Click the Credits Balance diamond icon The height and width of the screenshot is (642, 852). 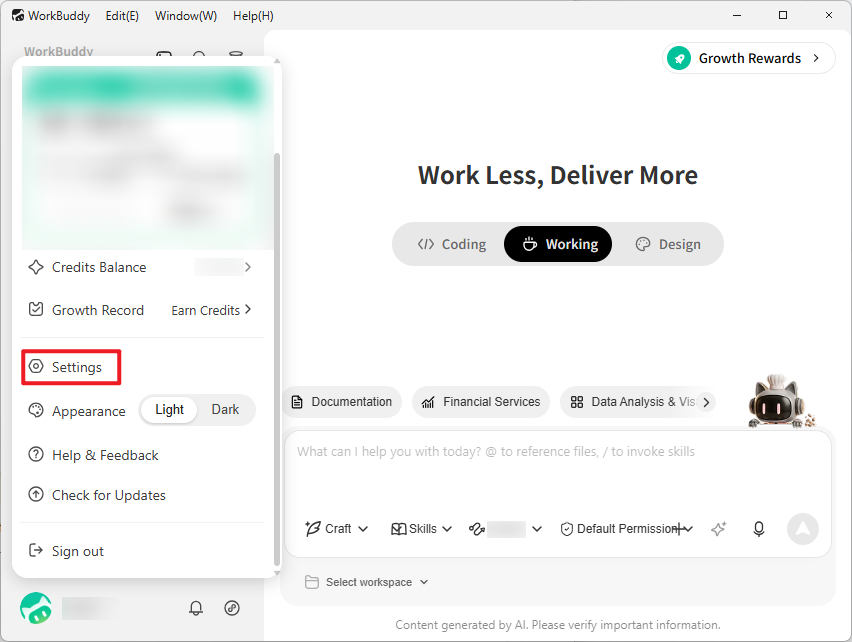(x=36, y=267)
